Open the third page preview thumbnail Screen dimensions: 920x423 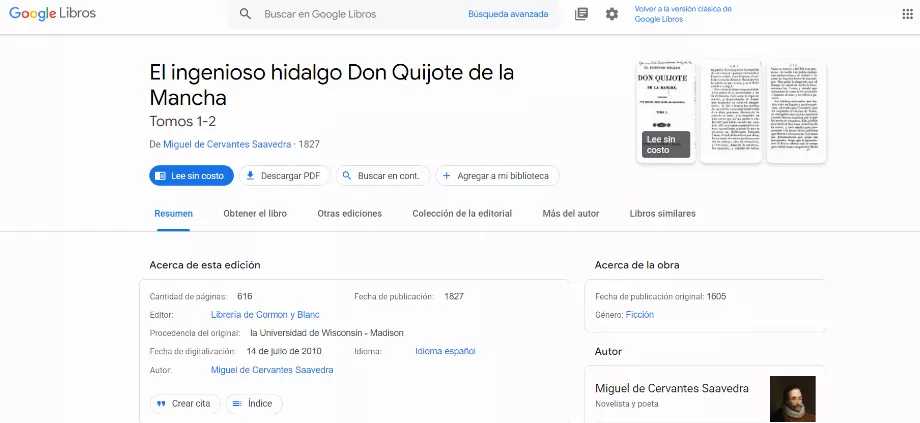(796, 111)
